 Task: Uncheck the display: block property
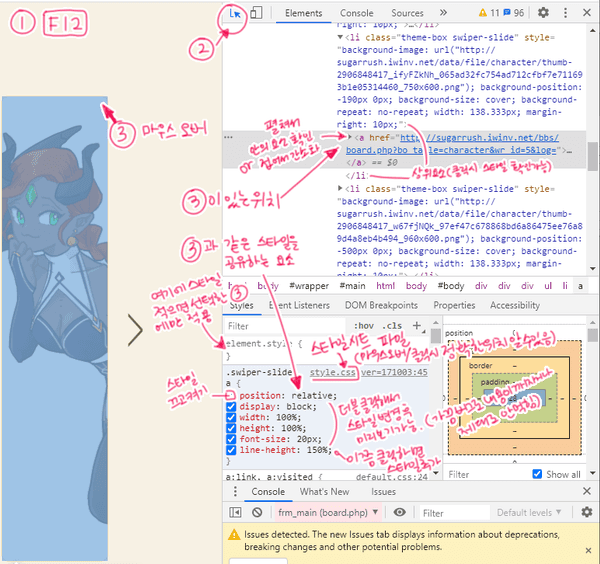233,408
